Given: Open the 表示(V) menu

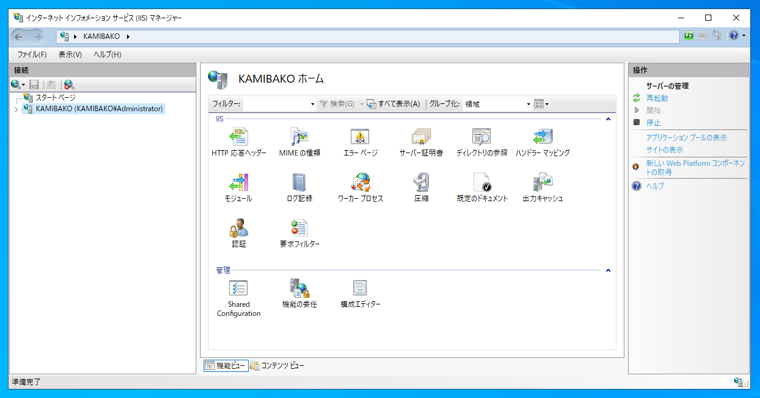Looking at the screenshot, I should [x=70, y=54].
